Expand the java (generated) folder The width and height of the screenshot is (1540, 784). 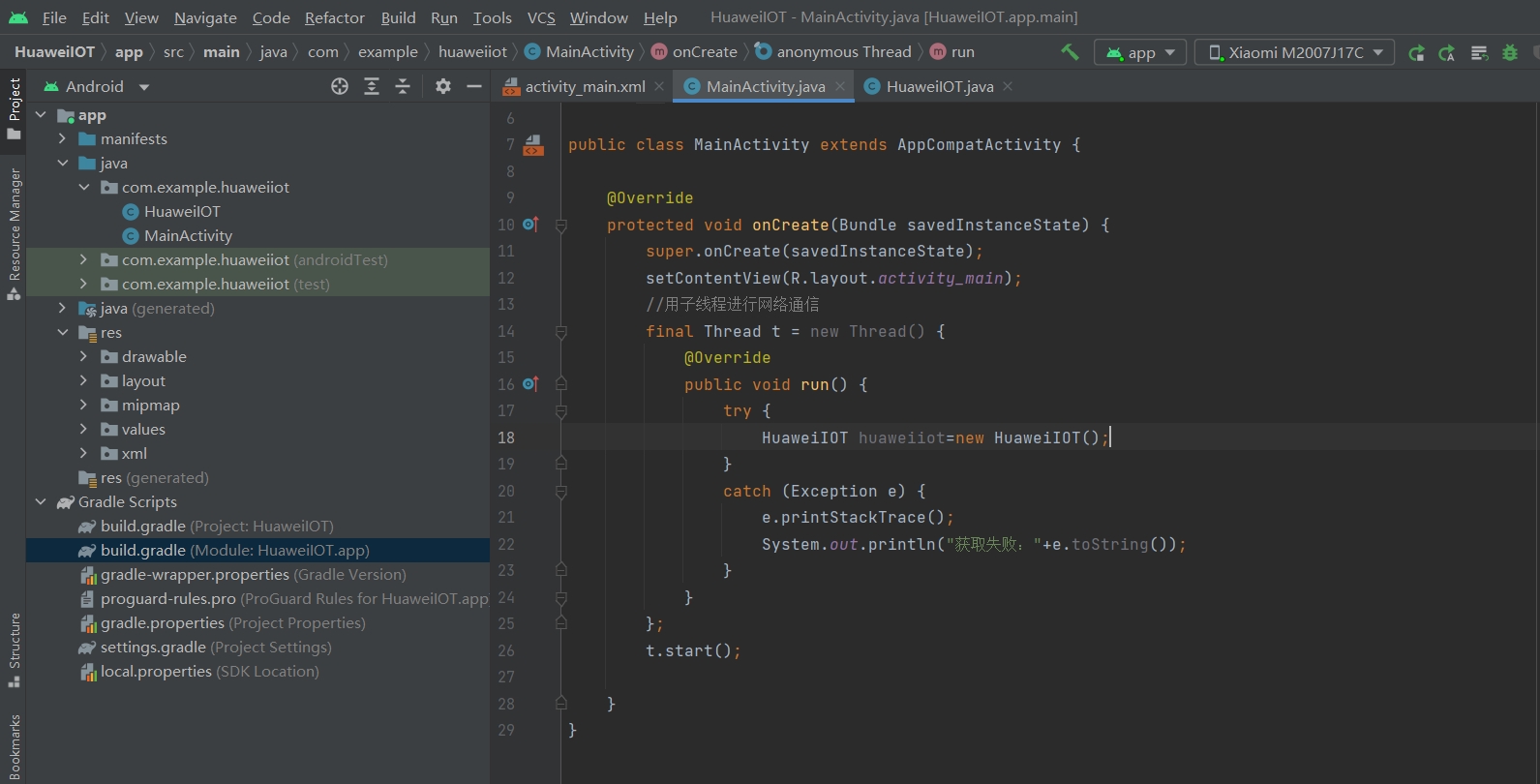tap(62, 309)
